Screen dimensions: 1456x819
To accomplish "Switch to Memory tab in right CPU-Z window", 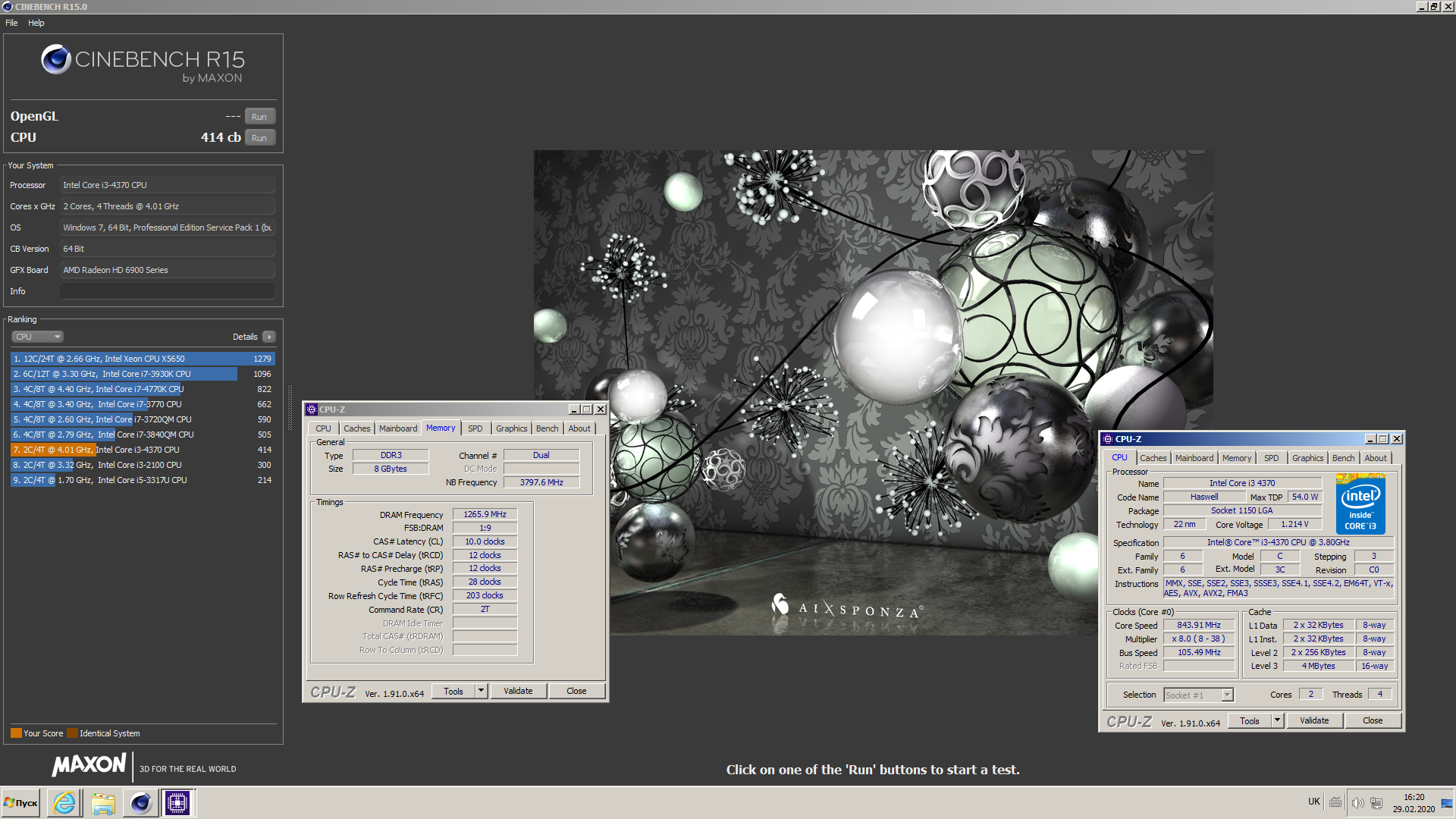I will pyautogui.click(x=1237, y=458).
